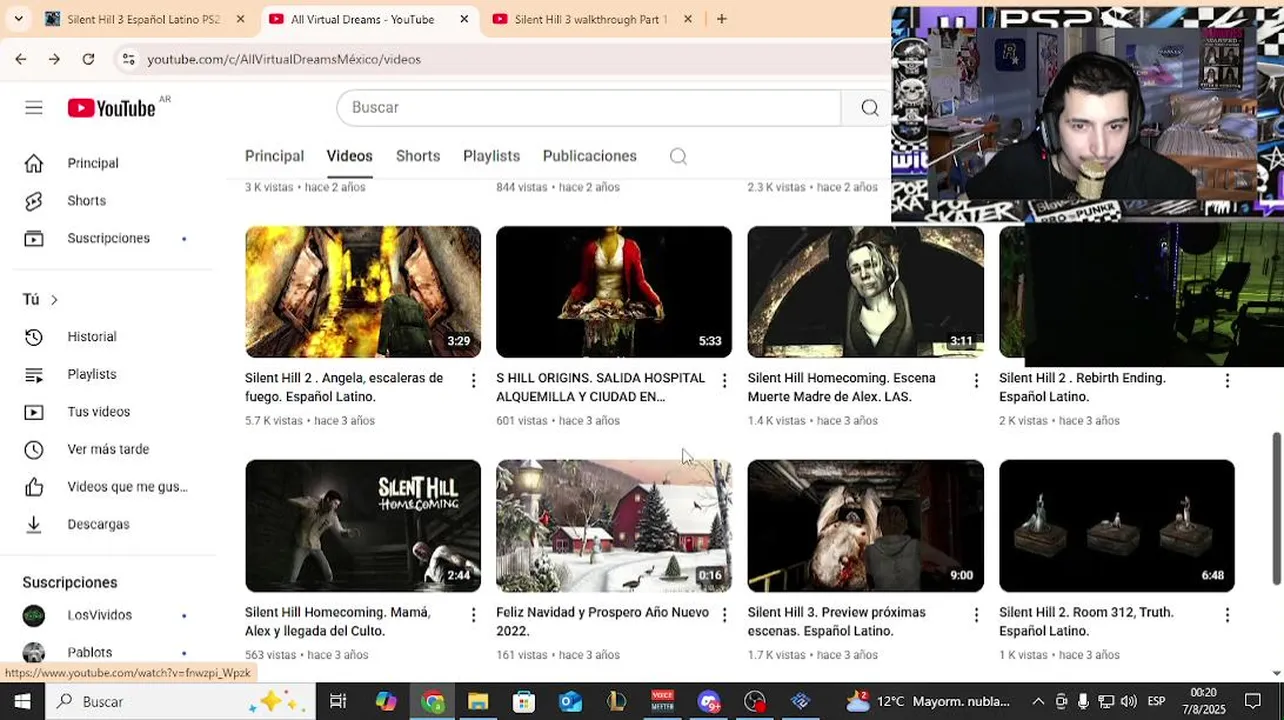
Task: Play the red dress thumbnail 5:33
Action: pyautogui.click(x=614, y=292)
